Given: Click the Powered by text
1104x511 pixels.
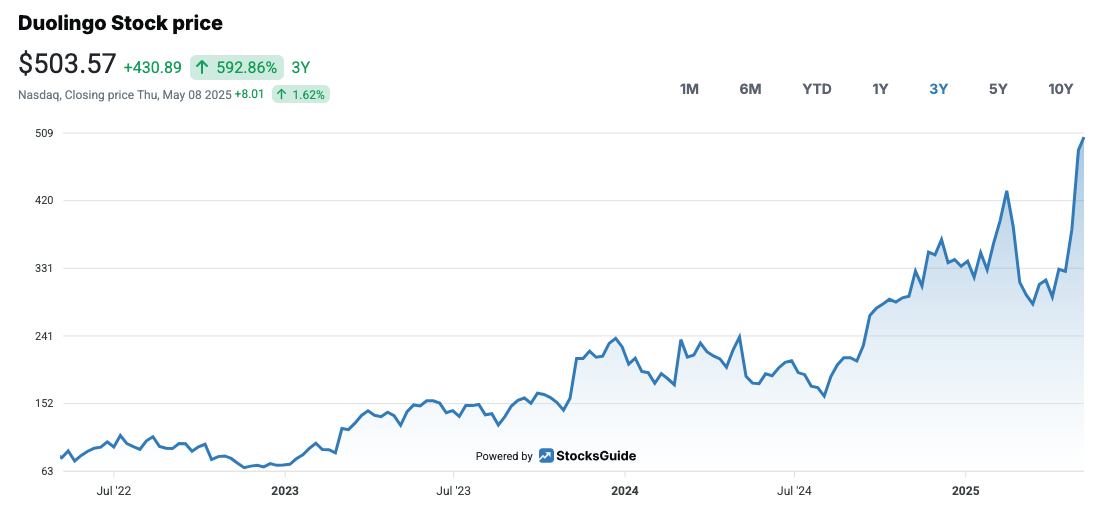Looking at the screenshot, I should tap(504, 456).
